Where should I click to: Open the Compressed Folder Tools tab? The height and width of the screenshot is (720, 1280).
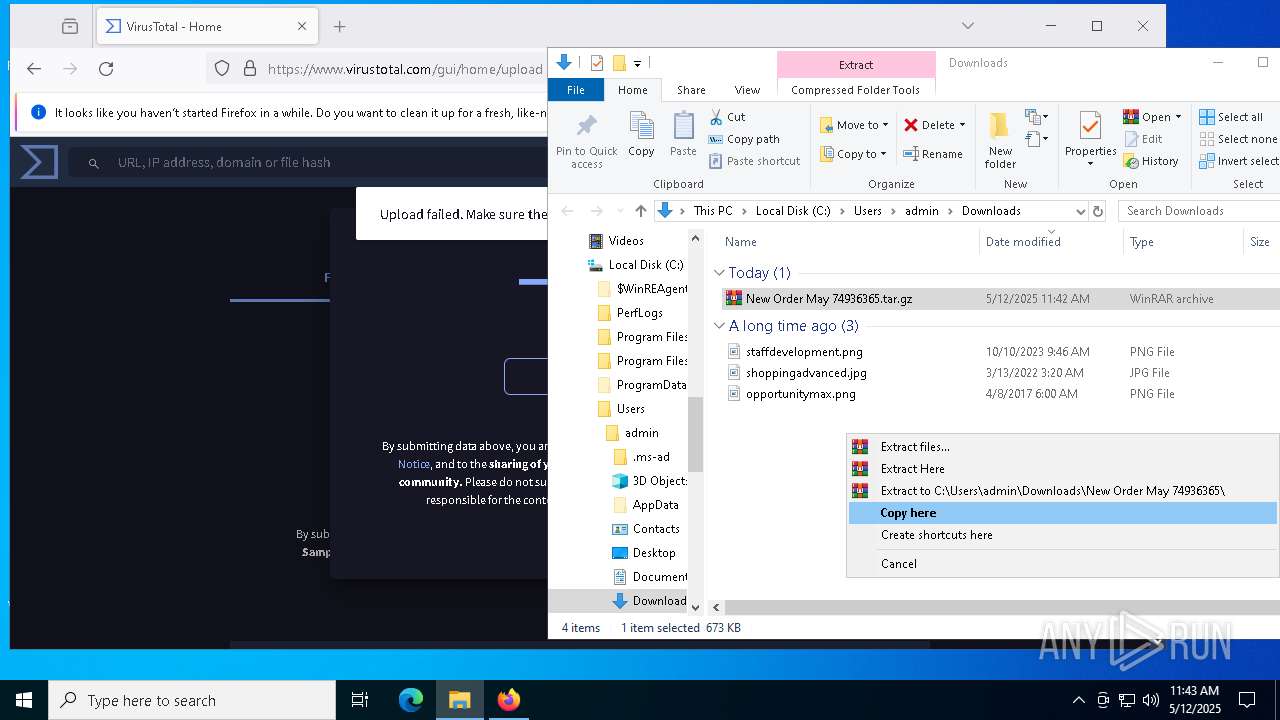click(x=855, y=90)
